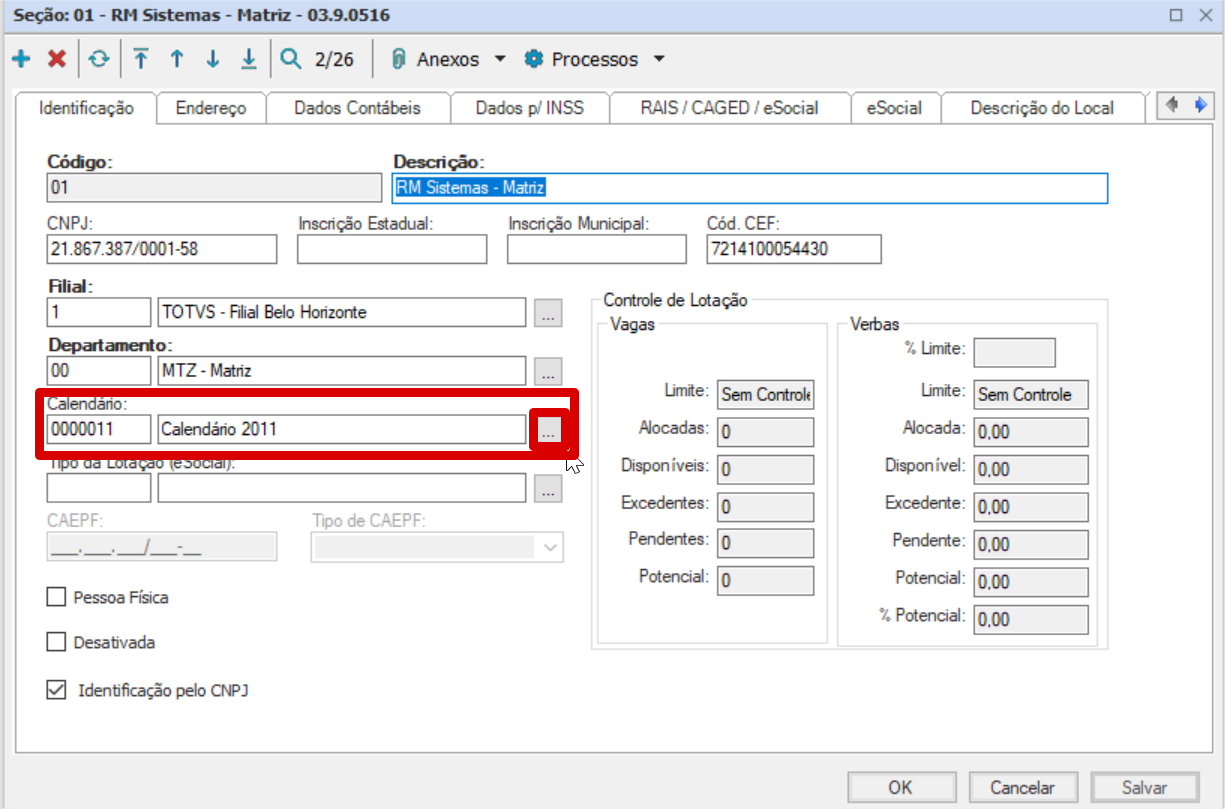Click the MTZ - Matriz description field
Screen dimensions: 1225x809
click(342, 371)
